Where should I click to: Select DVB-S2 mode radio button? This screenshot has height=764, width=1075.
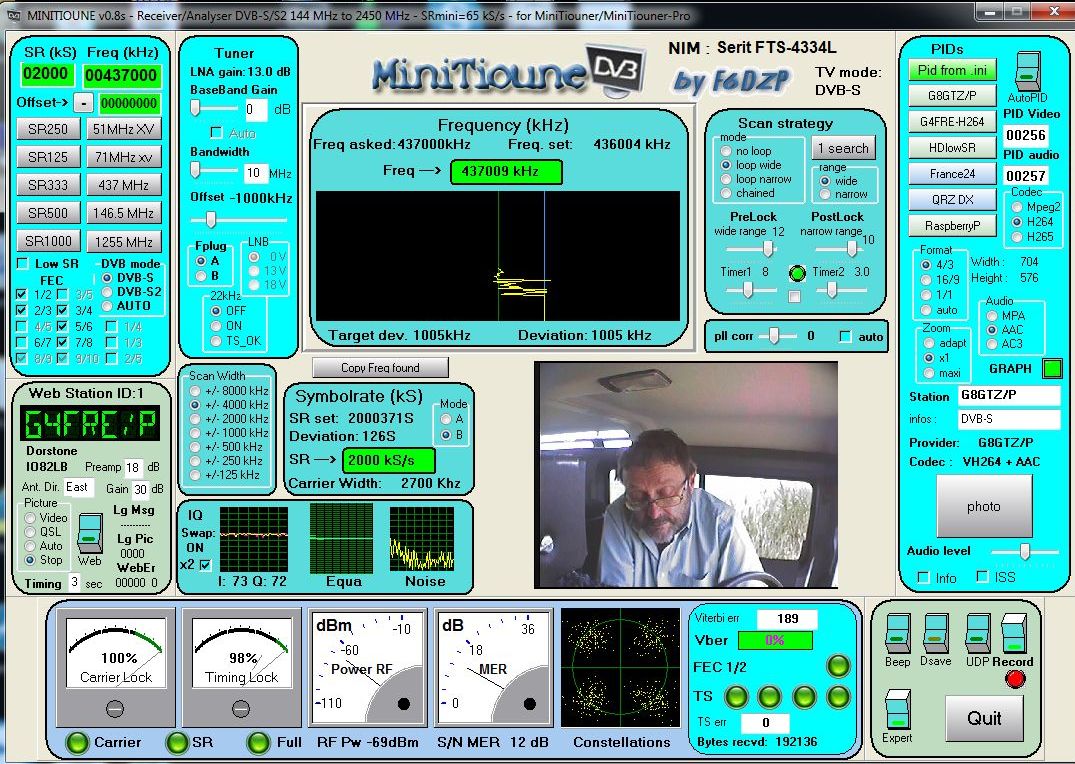107,291
